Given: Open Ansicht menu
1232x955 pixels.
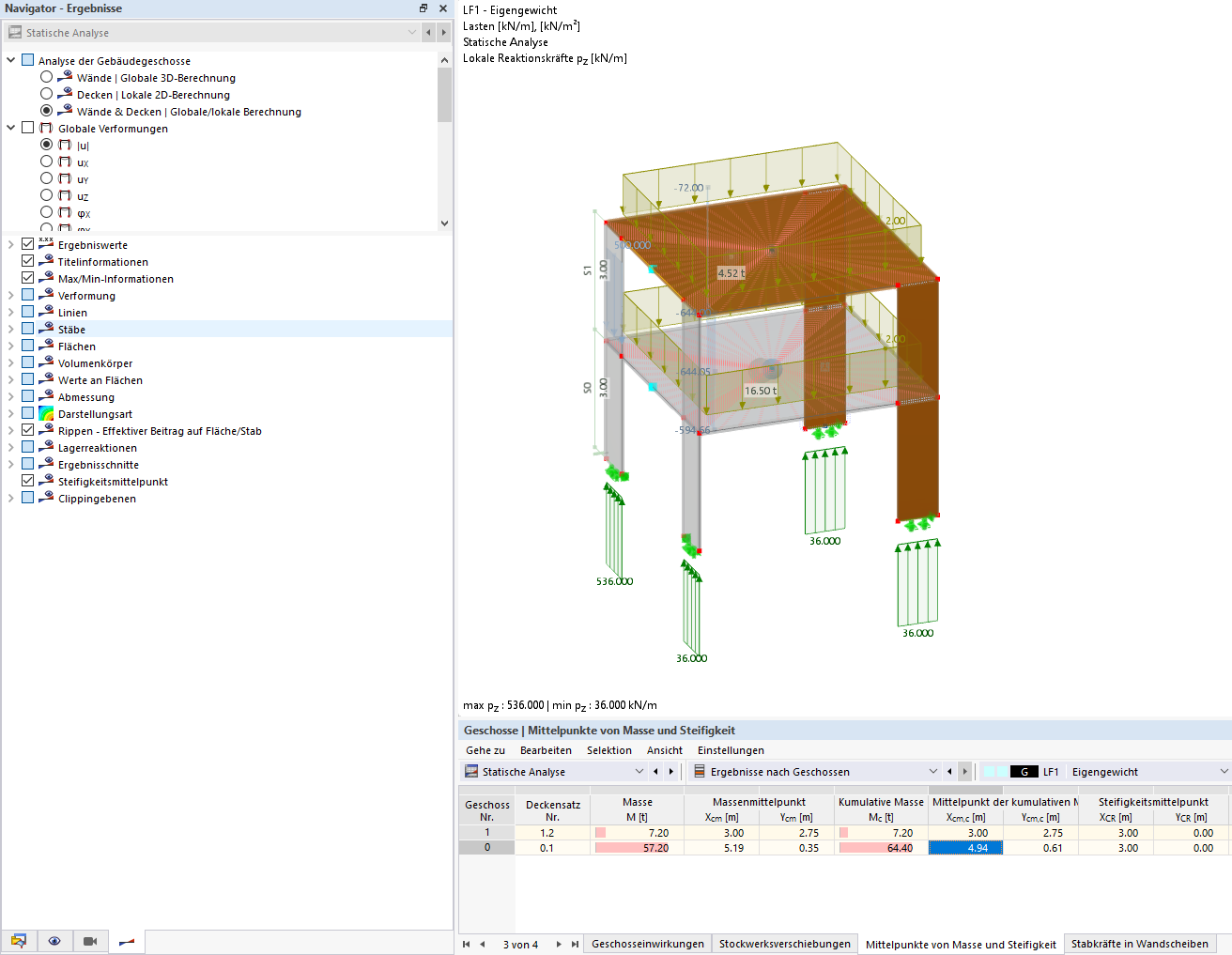Looking at the screenshot, I should [x=665, y=750].
